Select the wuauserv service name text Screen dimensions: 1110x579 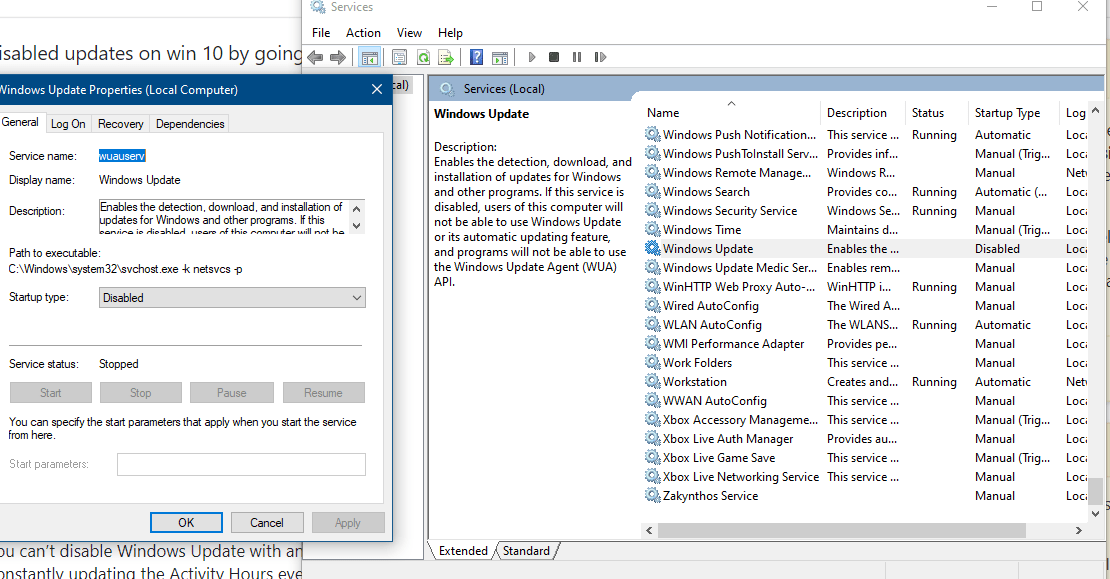point(122,156)
